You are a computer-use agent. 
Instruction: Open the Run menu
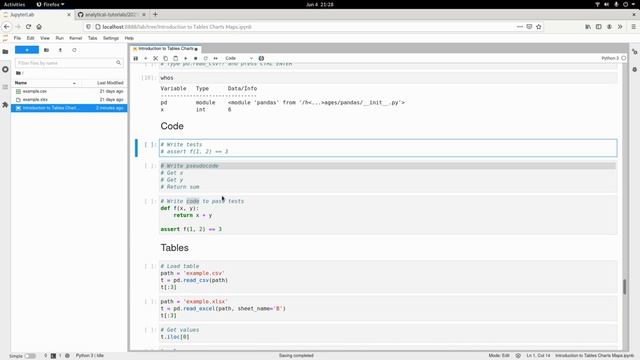[x=60, y=38]
